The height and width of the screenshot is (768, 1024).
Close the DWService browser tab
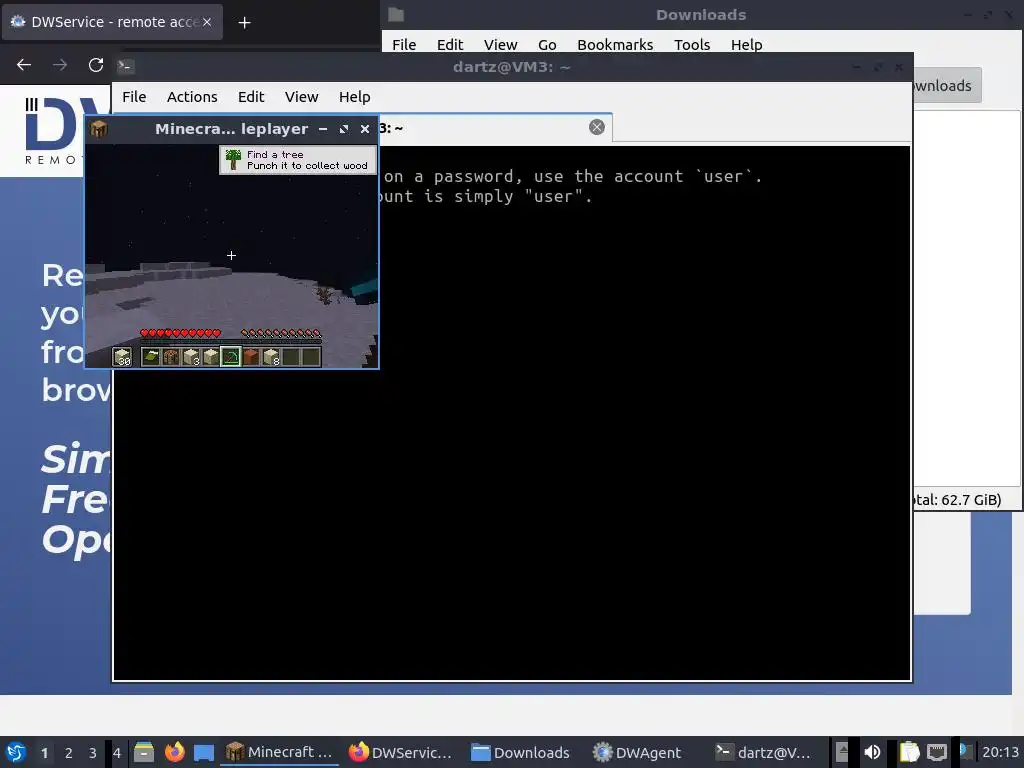pyautogui.click(x=207, y=22)
